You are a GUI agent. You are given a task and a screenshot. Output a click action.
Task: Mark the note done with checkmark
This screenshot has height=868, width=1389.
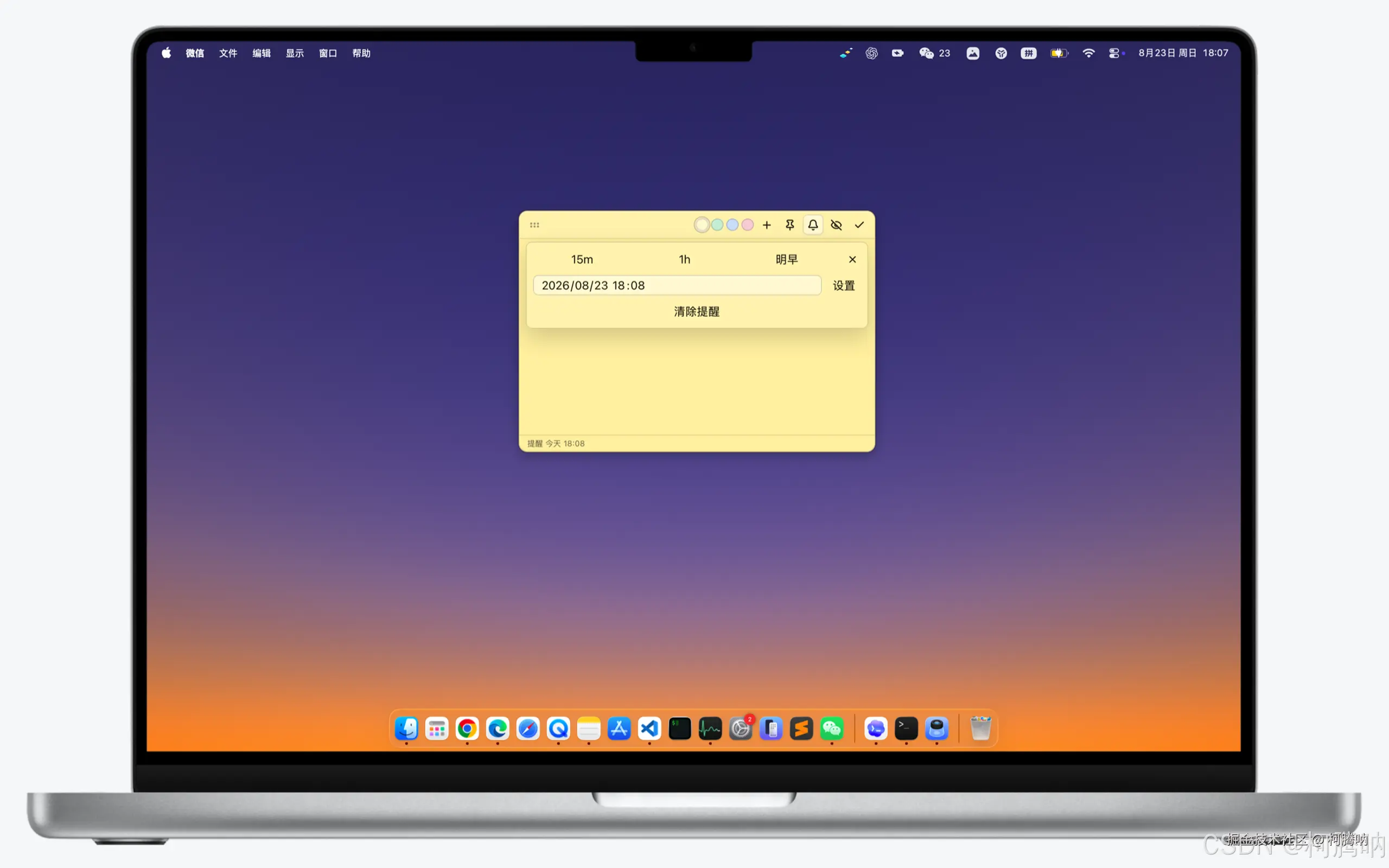point(859,225)
